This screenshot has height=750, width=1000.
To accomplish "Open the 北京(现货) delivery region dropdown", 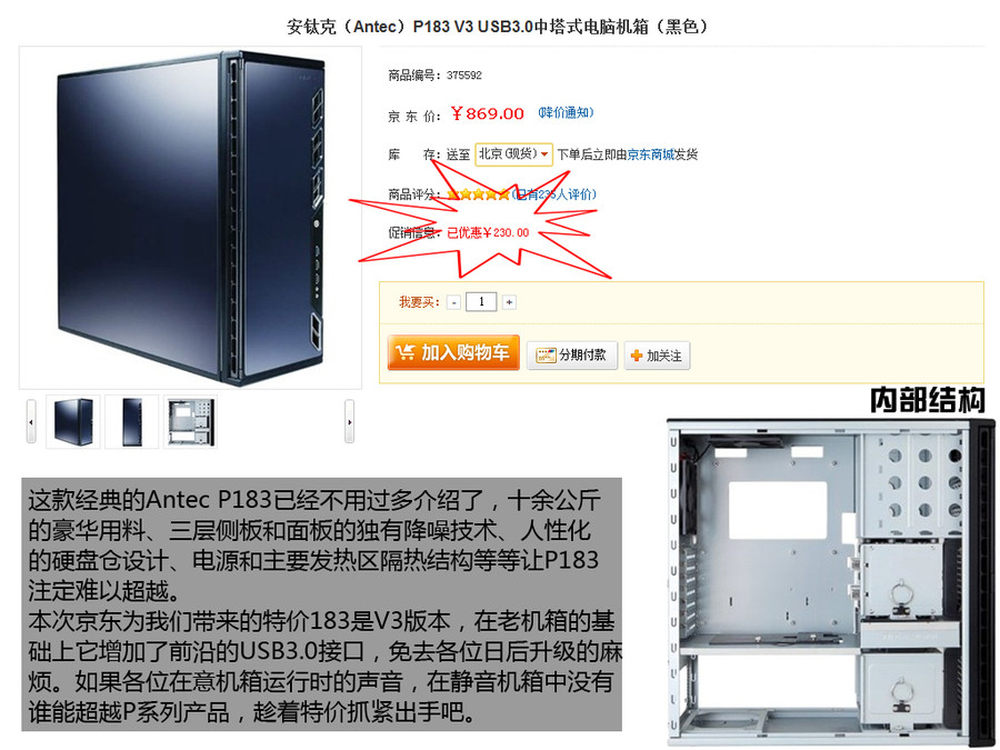I will click(x=513, y=154).
